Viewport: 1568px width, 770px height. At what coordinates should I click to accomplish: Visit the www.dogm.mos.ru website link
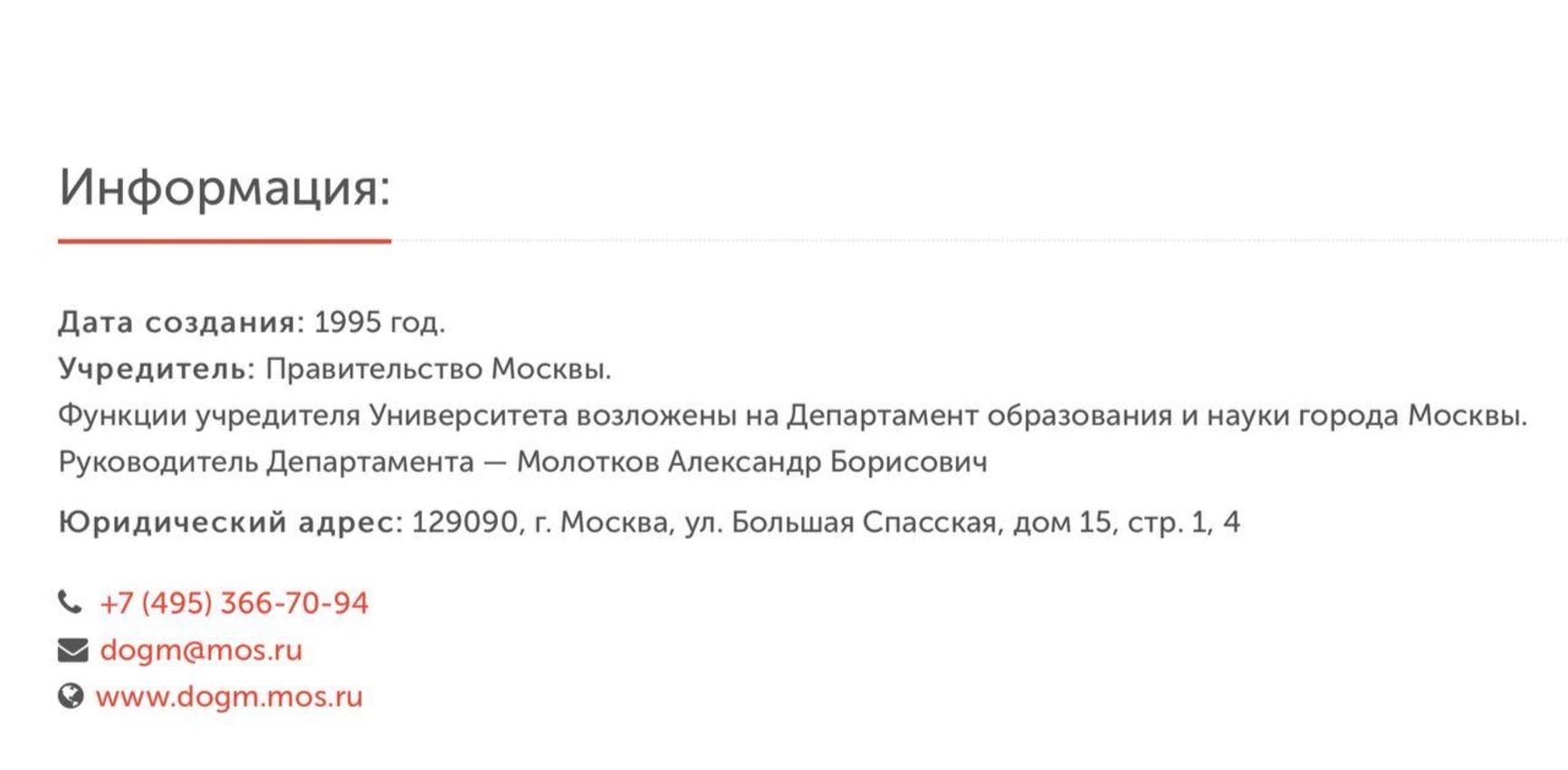pos(229,696)
